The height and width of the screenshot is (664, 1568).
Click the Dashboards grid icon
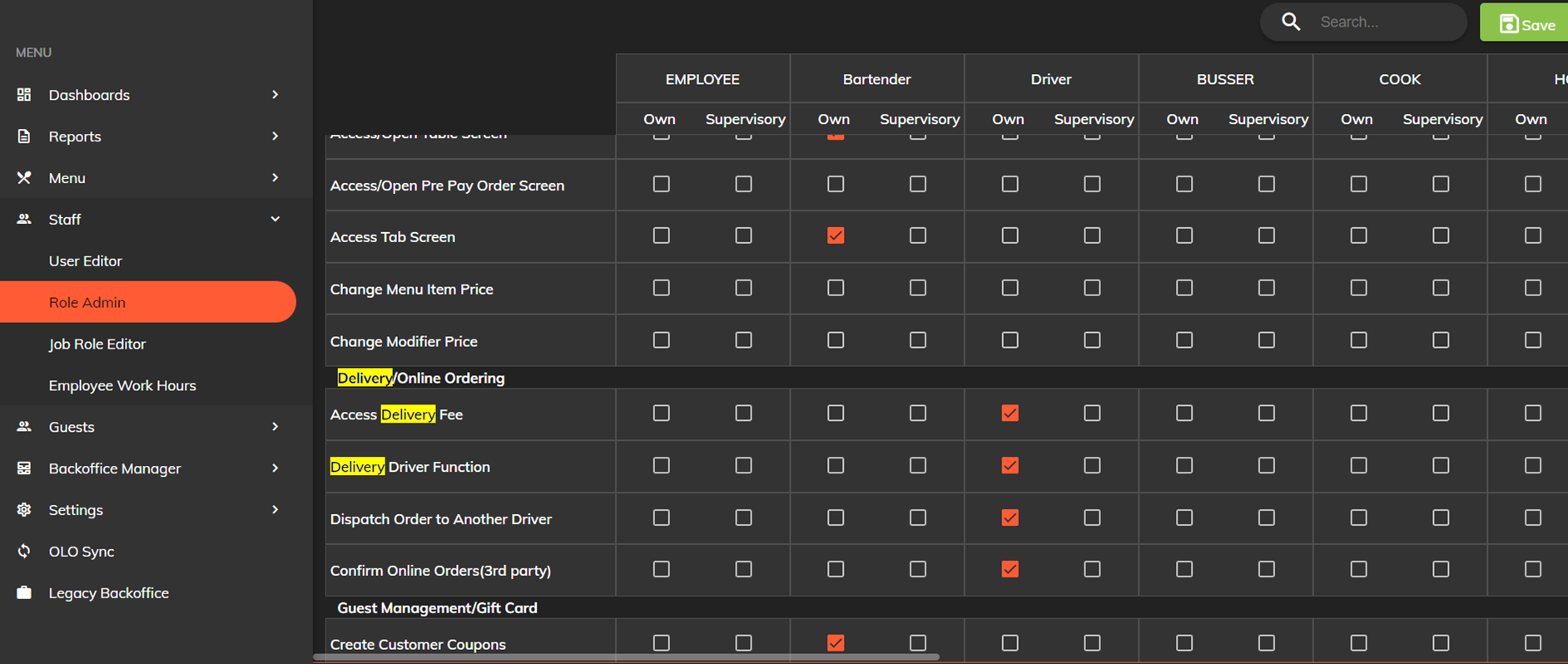click(24, 95)
